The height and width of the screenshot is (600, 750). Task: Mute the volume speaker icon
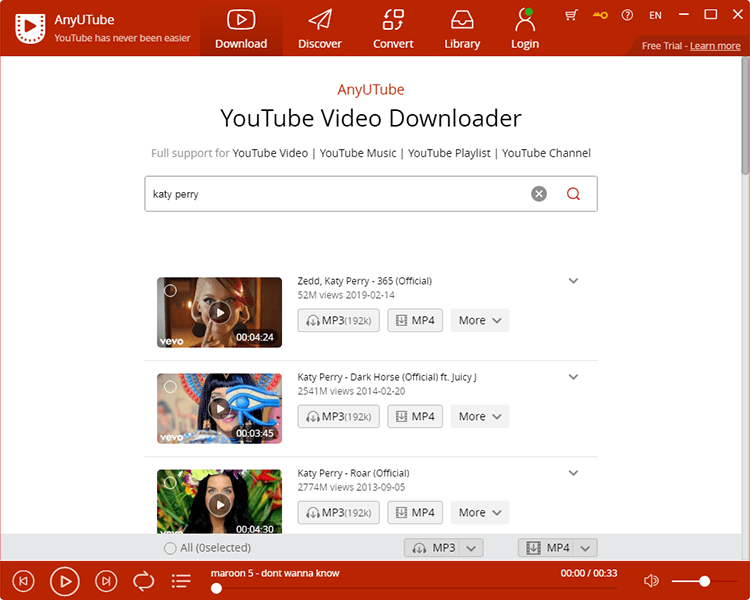pyautogui.click(x=651, y=581)
